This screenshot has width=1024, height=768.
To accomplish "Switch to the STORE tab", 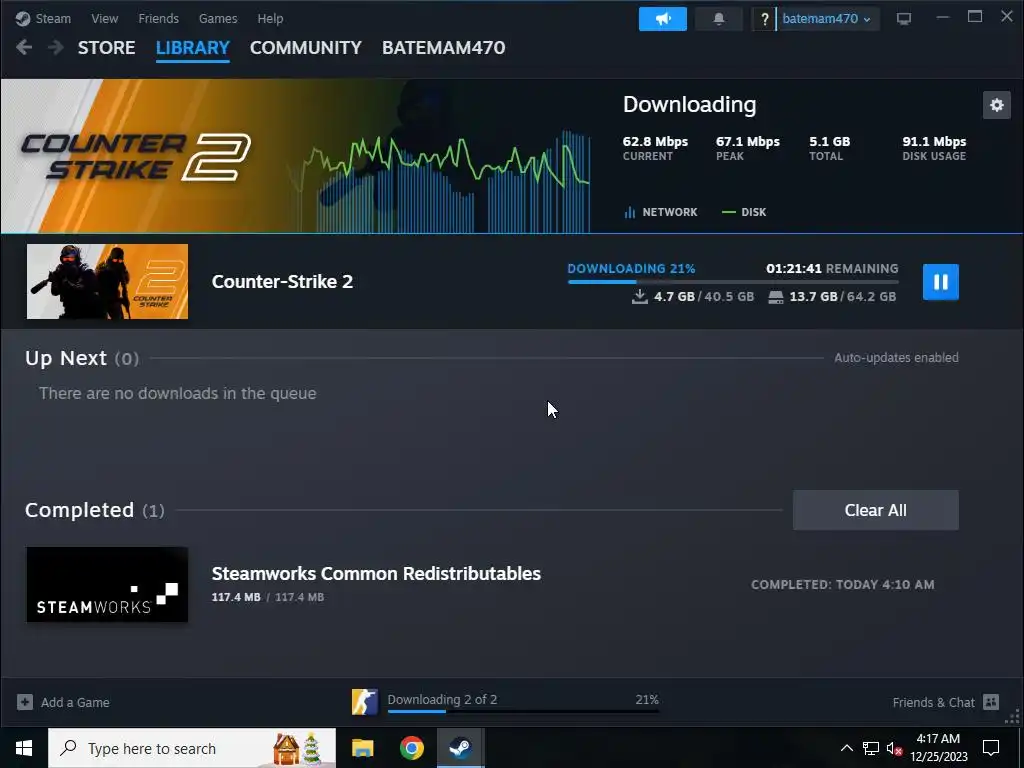I will point(106,48).
